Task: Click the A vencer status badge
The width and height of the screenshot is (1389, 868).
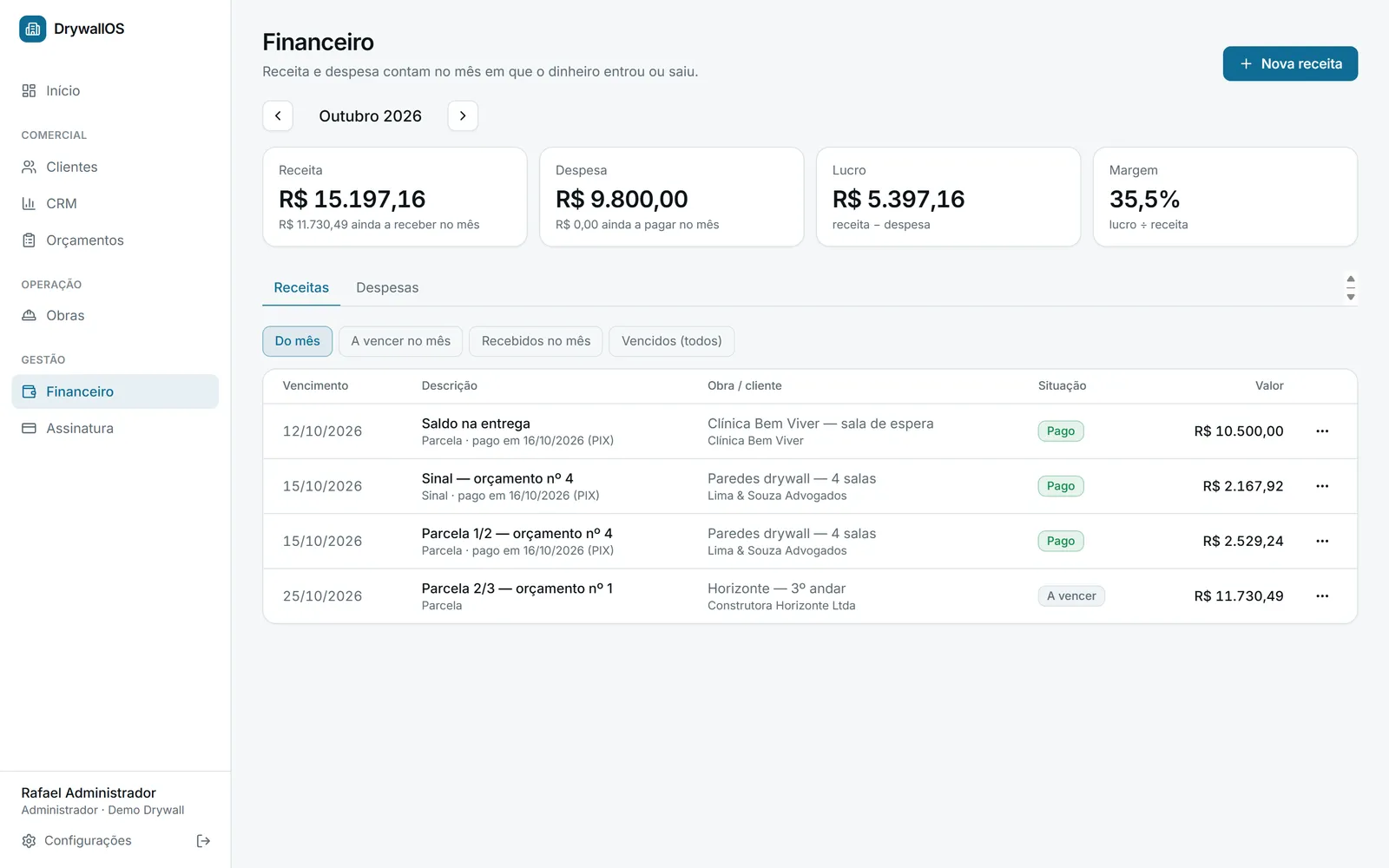Action: pyautogui.click(x=1071, y=596)
